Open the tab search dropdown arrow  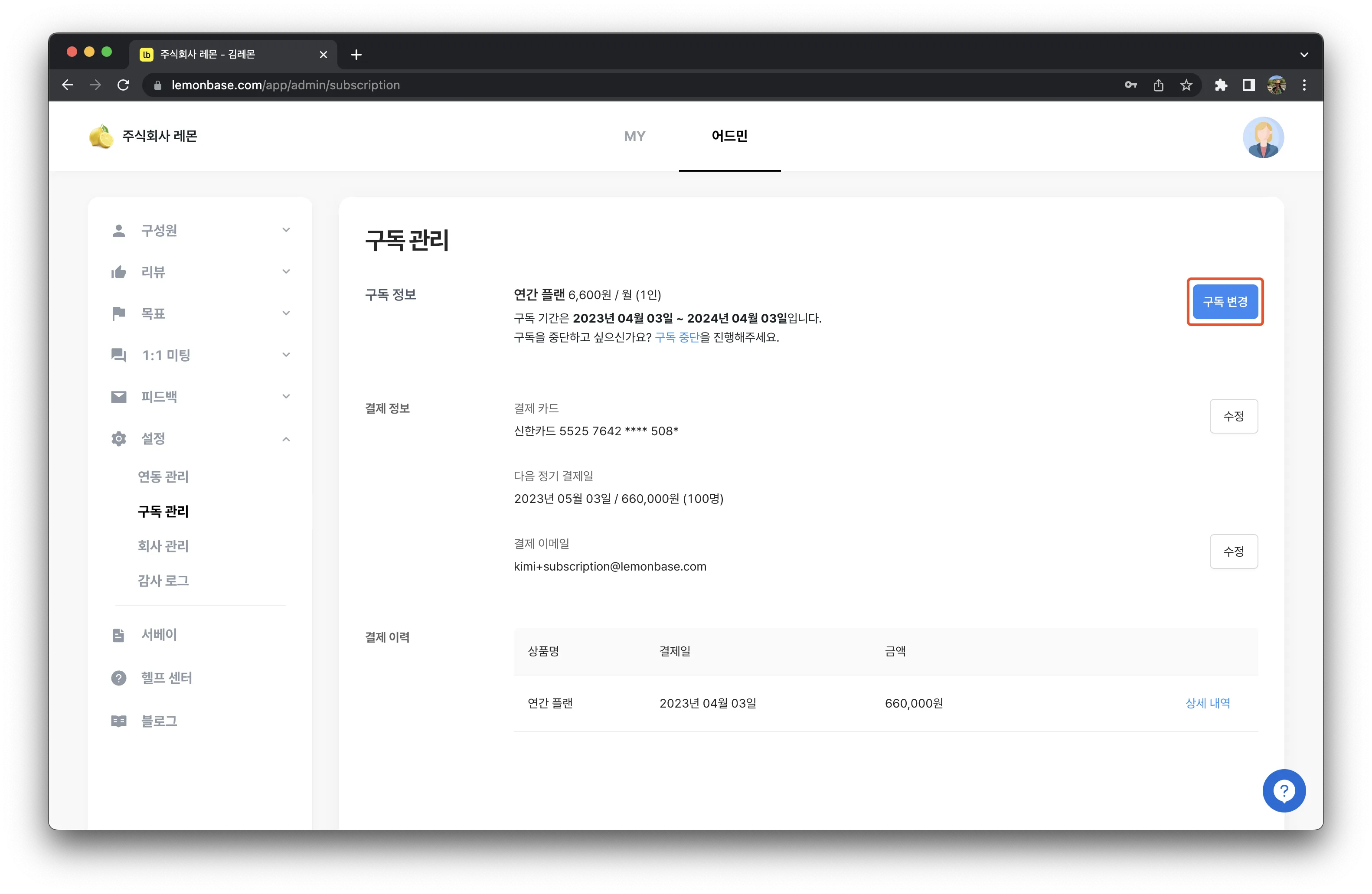pos(1304,55)
